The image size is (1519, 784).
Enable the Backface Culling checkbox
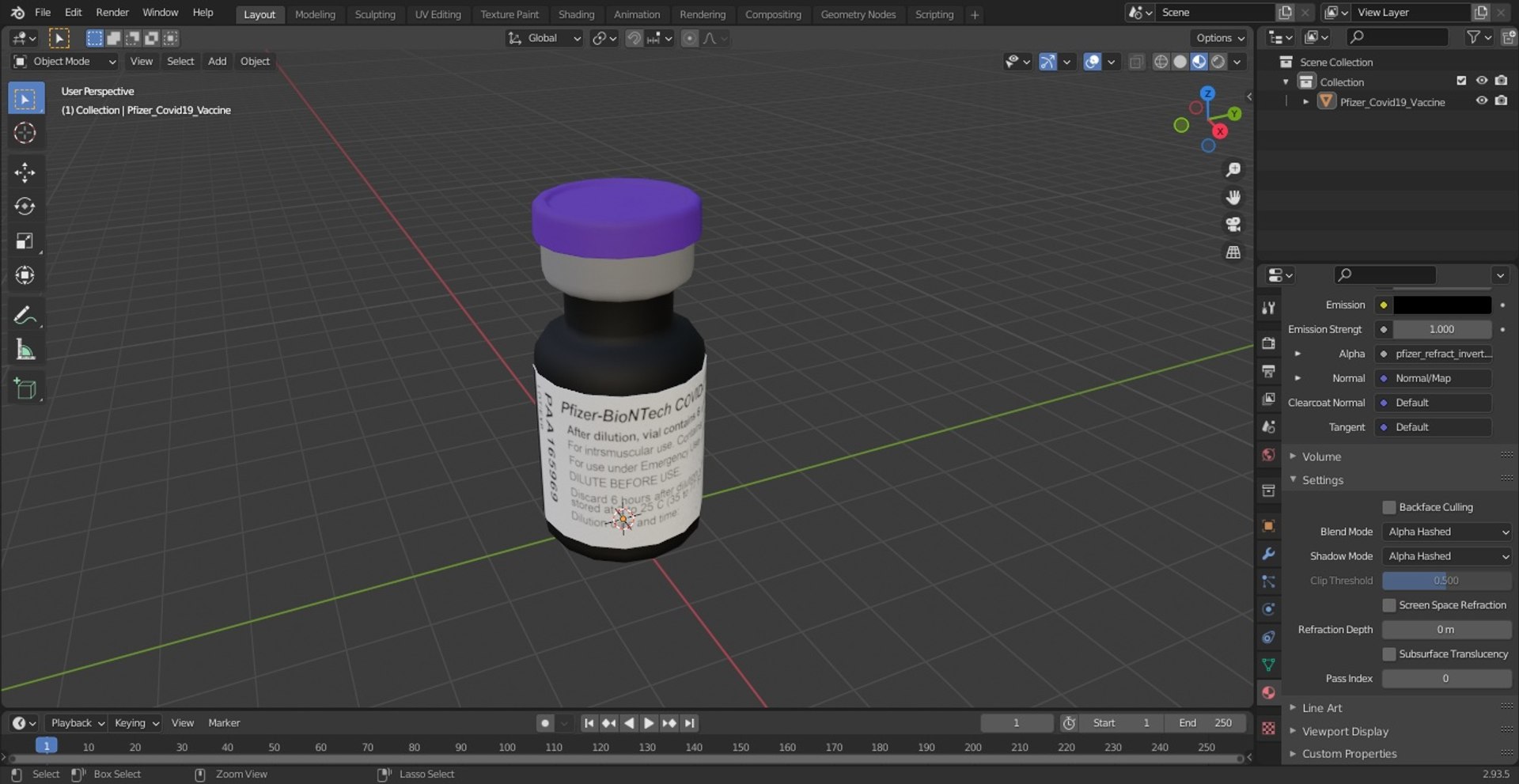pyautogui.click(x=1389, y=507)
